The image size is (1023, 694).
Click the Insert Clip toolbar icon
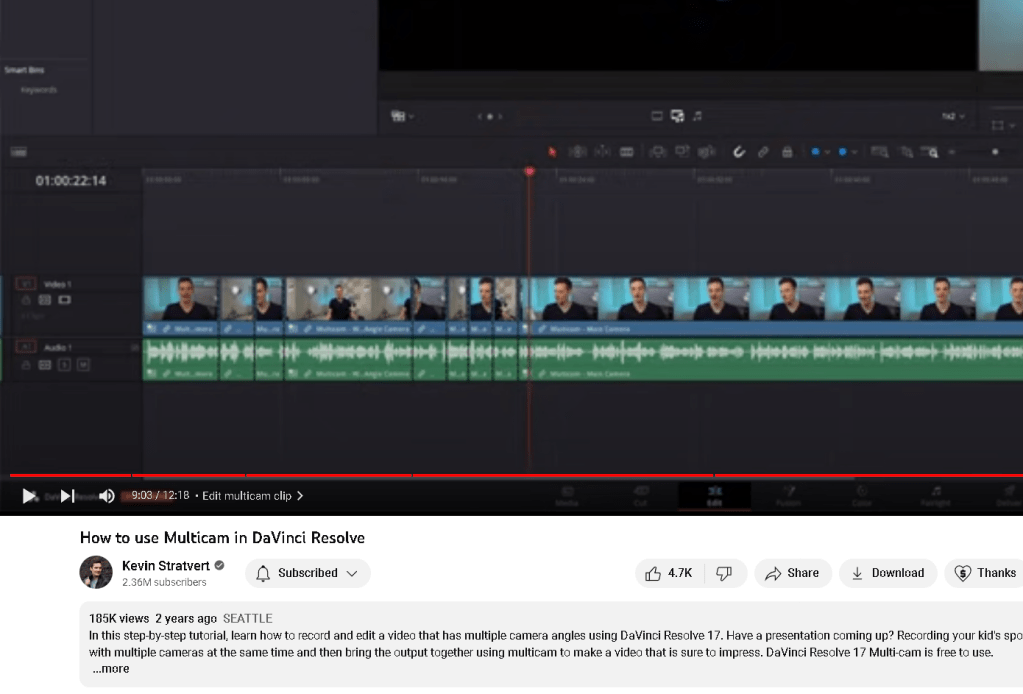click(658, 152)
